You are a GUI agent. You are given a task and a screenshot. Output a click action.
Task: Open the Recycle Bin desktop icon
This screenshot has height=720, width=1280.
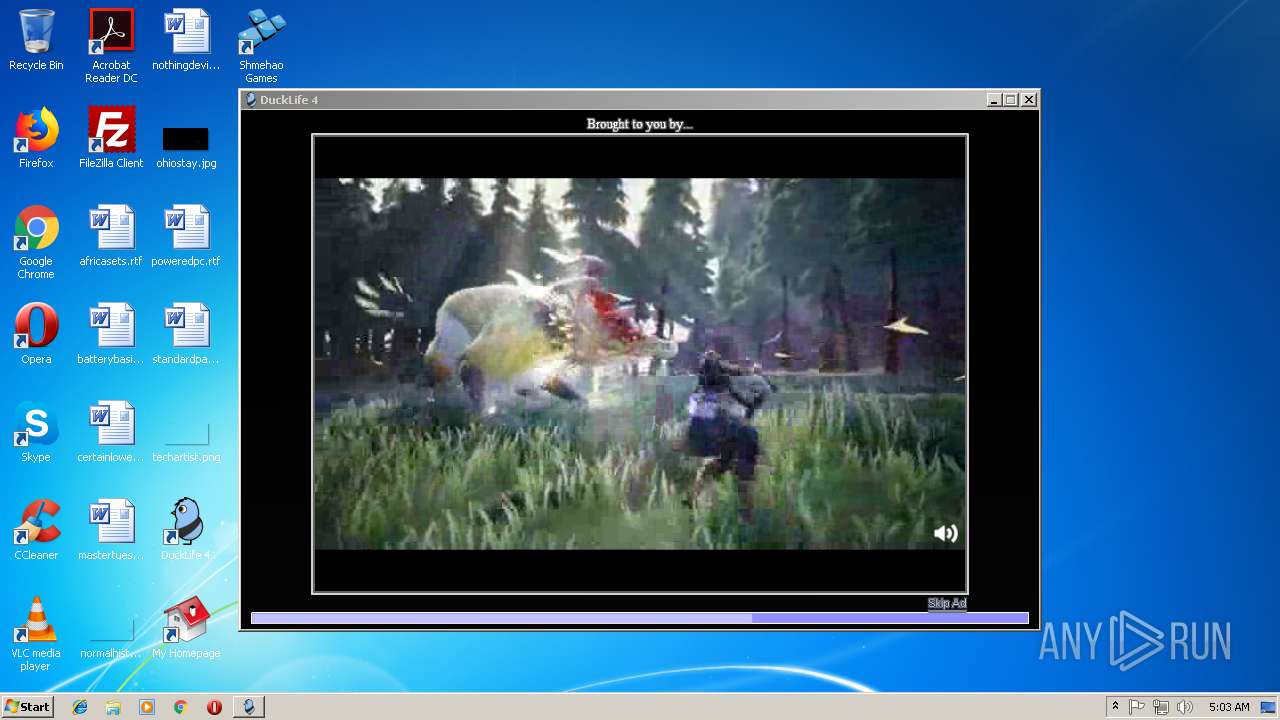pyautogui.click(x=36, y=40)
